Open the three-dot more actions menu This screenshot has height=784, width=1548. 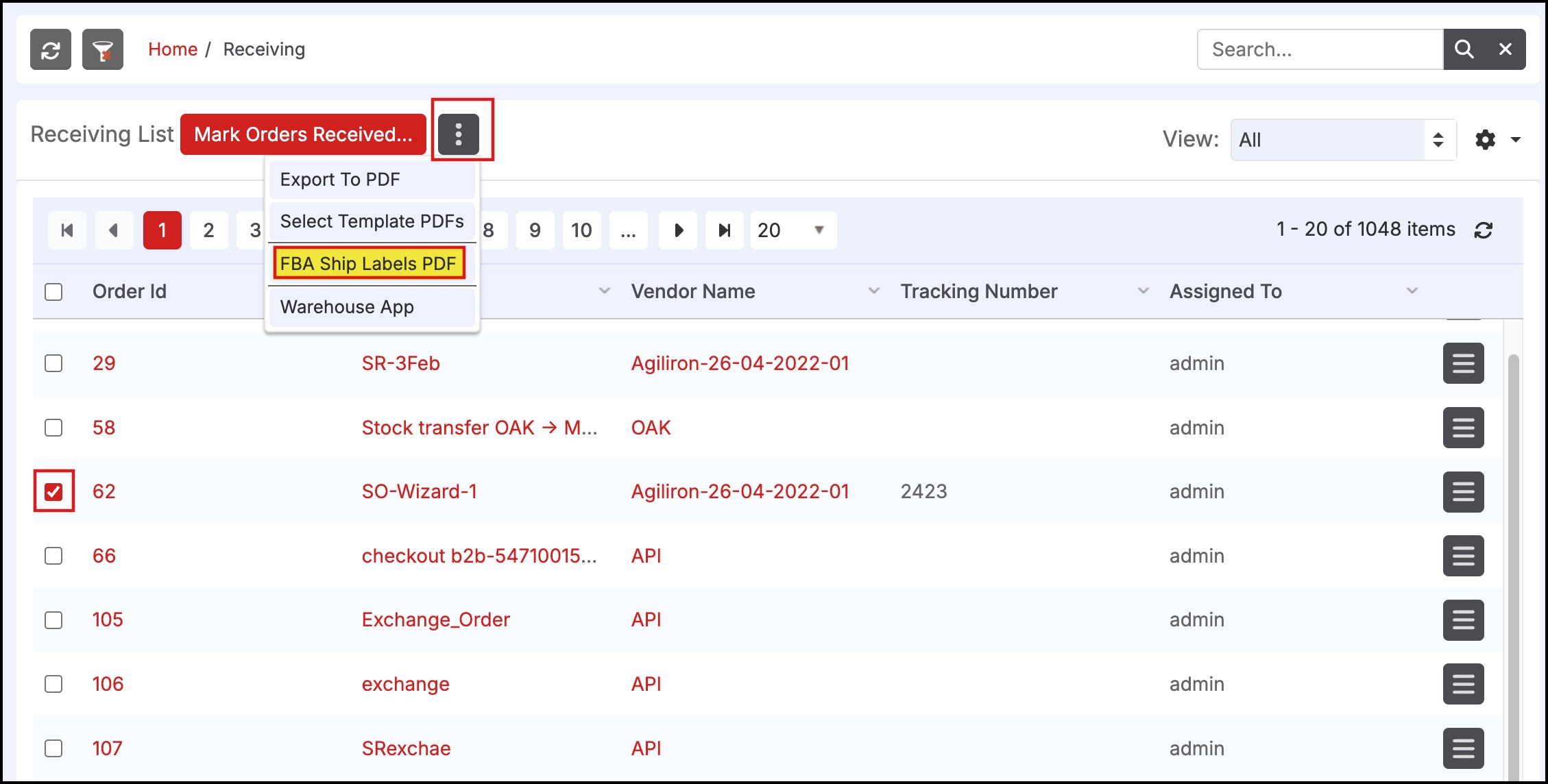coord(459,134)
